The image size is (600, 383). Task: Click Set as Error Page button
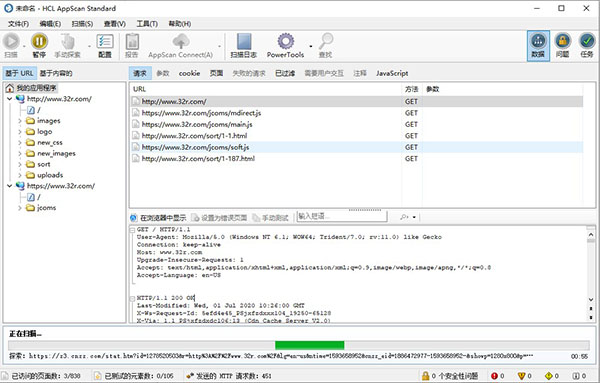219,218
